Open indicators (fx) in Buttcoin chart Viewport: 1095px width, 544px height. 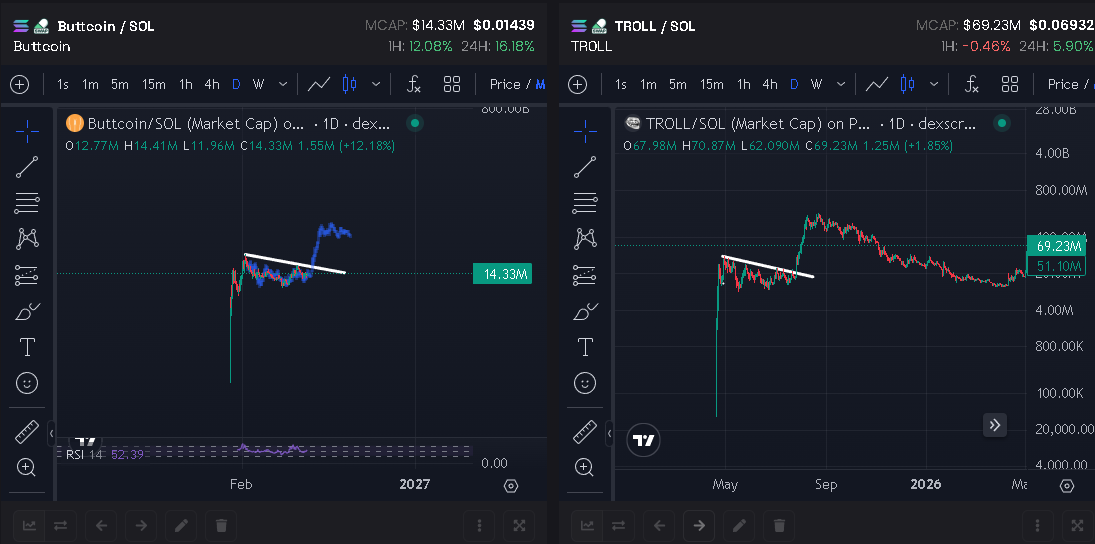tap(413, 84)
